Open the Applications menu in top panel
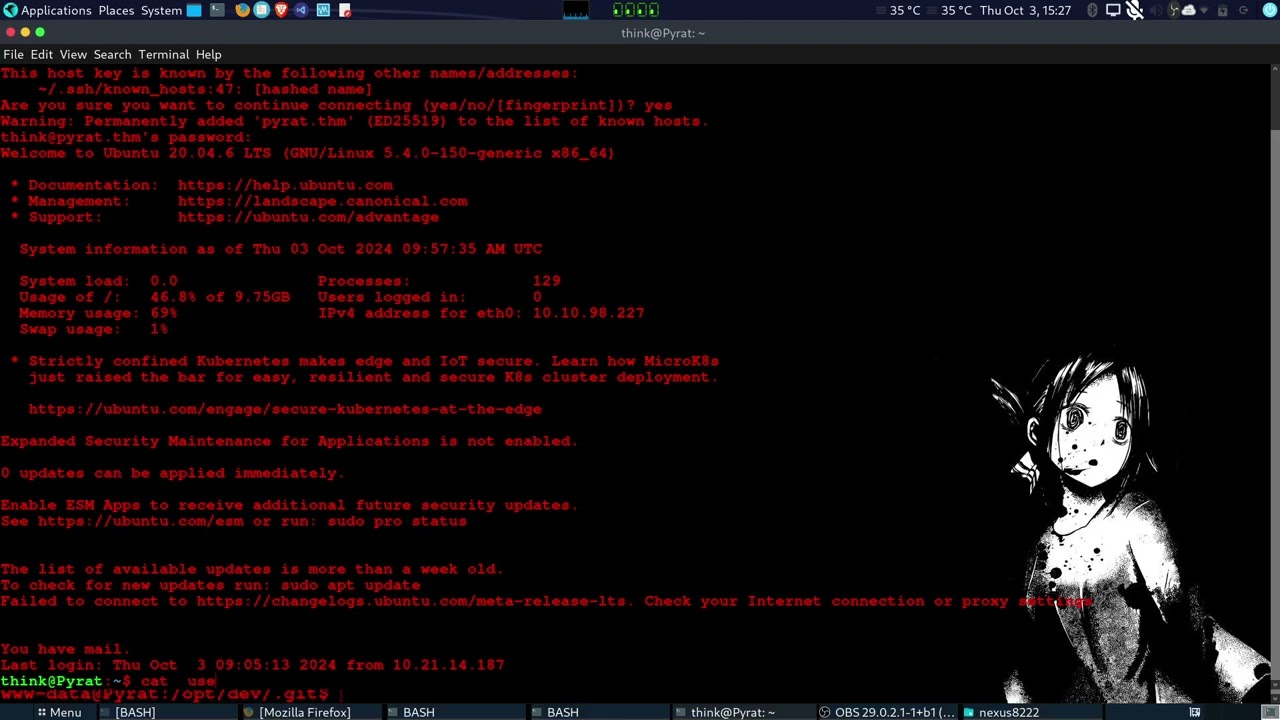 coord(47,10)
